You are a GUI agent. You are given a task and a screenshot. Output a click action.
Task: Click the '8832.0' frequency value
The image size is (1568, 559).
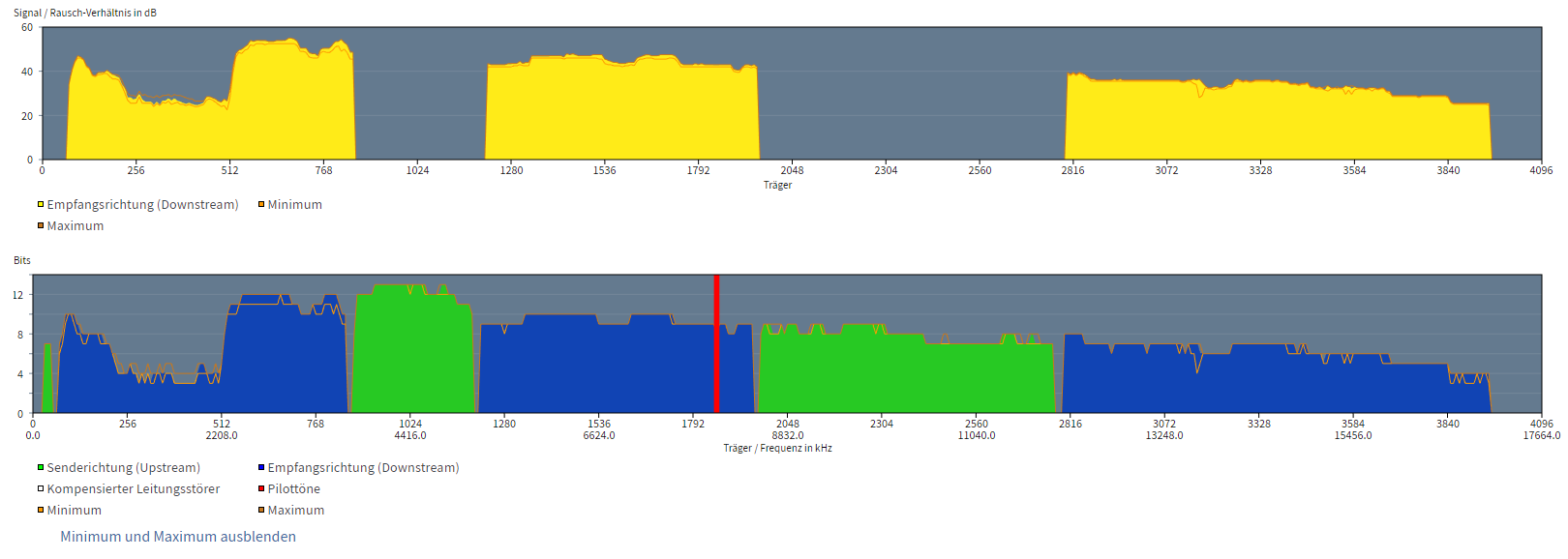[x=788, y=435]
